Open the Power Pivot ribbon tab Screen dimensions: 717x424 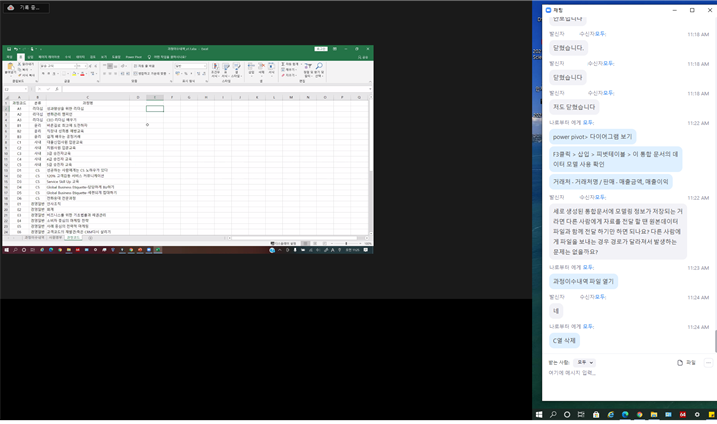point(134,57)
